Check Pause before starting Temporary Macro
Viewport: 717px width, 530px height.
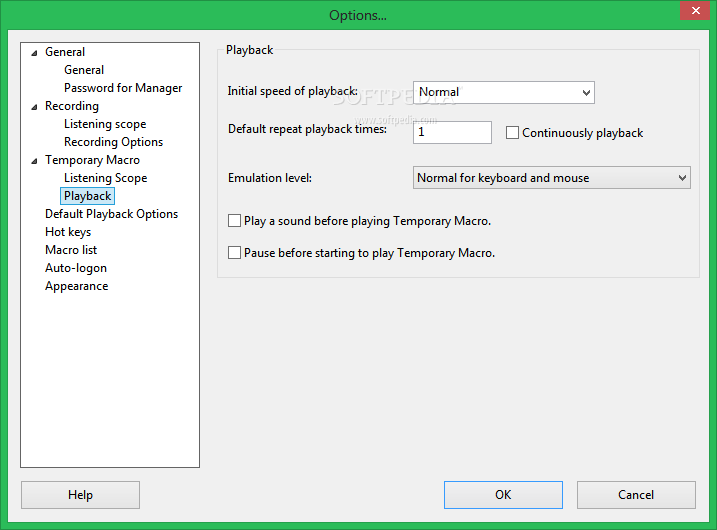coord(235,253)
